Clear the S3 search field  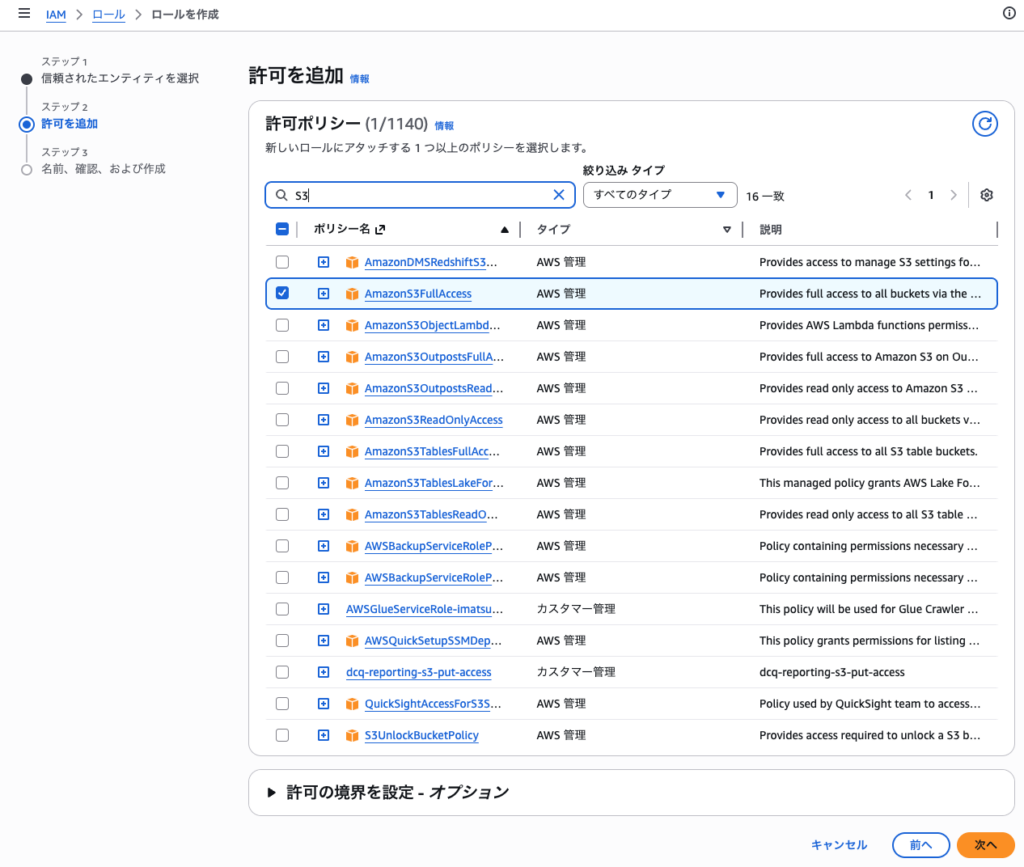tap(559, 195)
